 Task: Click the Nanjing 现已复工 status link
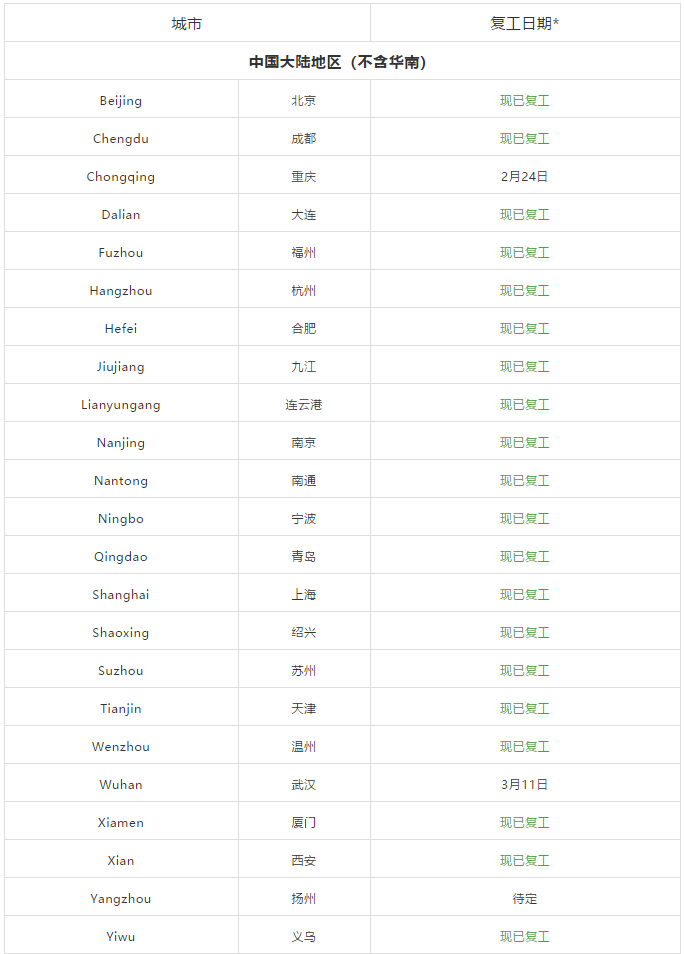525,443
